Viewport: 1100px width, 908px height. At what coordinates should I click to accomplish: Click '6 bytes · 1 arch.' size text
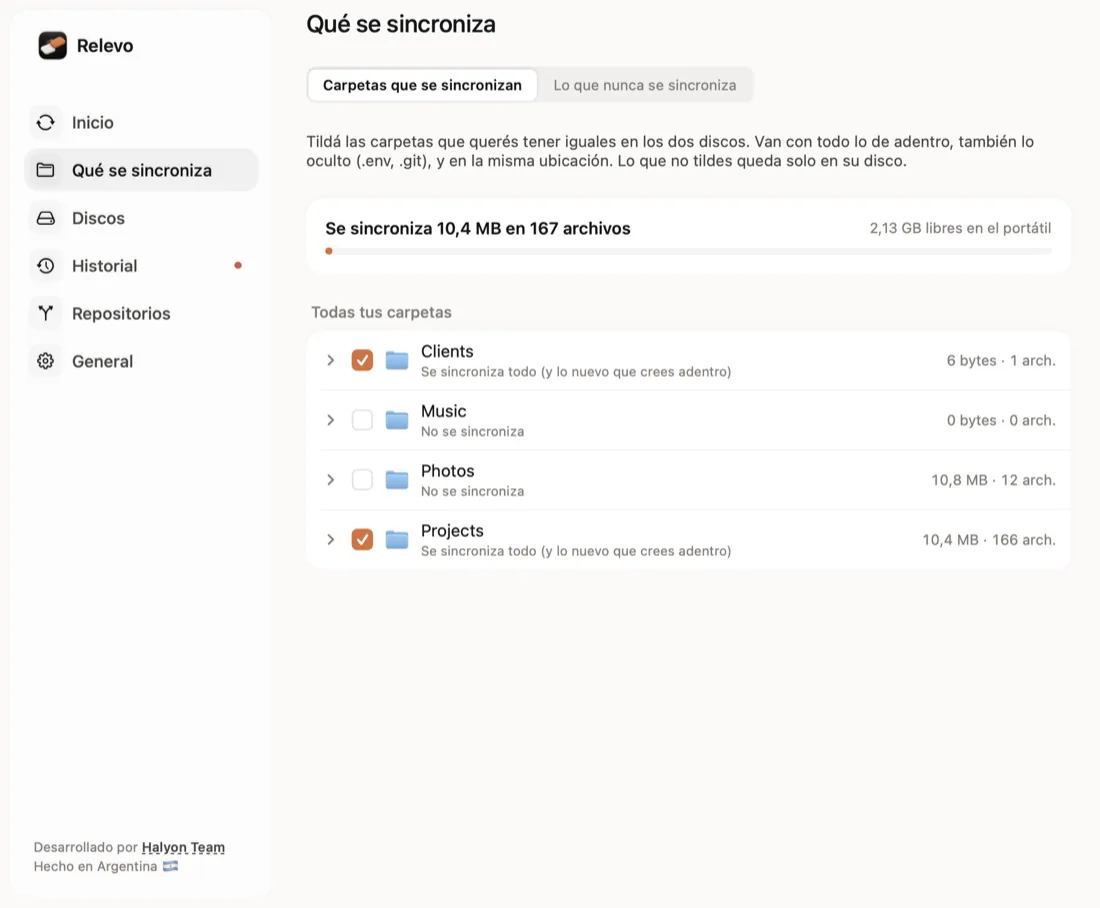pyautogui.click(x=1001, y=361)
